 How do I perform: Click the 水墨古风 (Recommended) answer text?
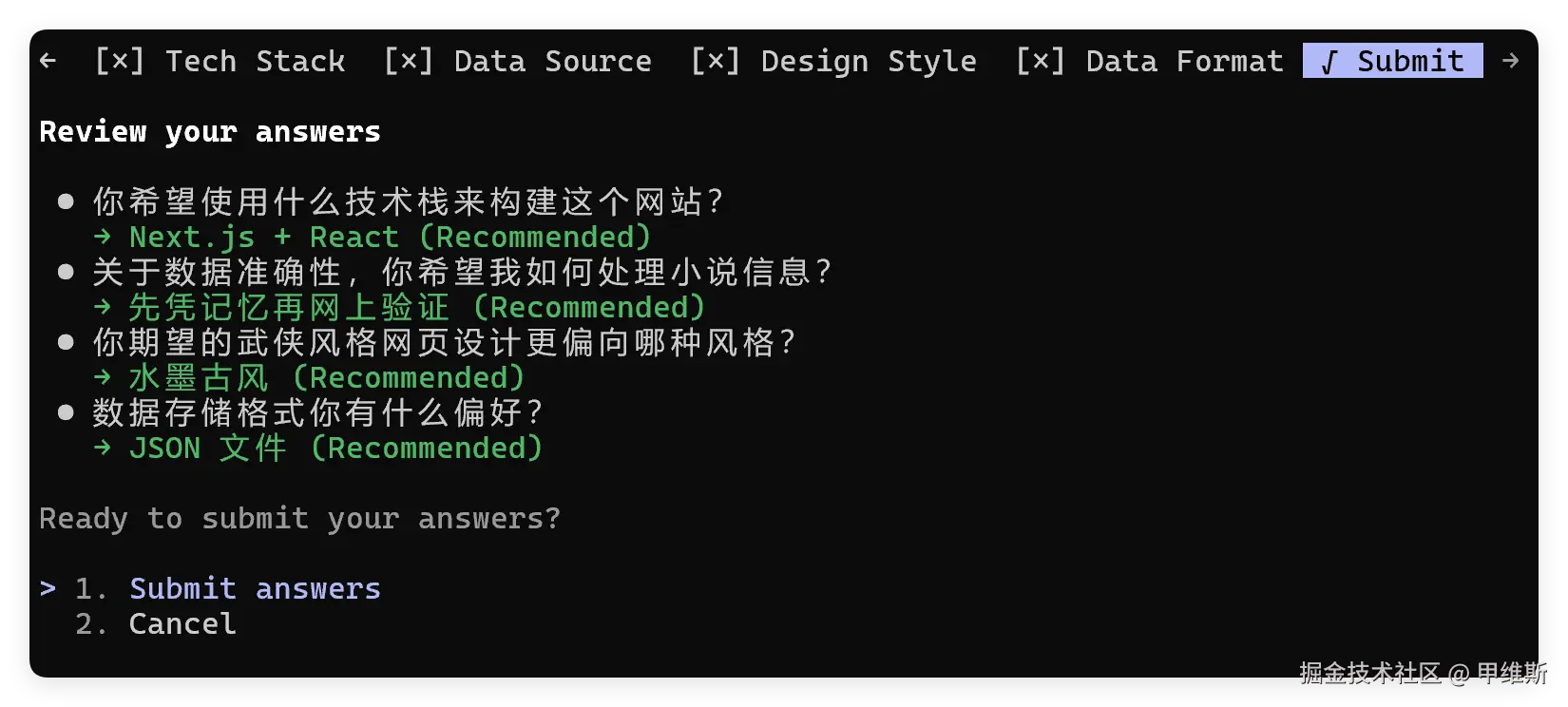(x=327, y=378)
